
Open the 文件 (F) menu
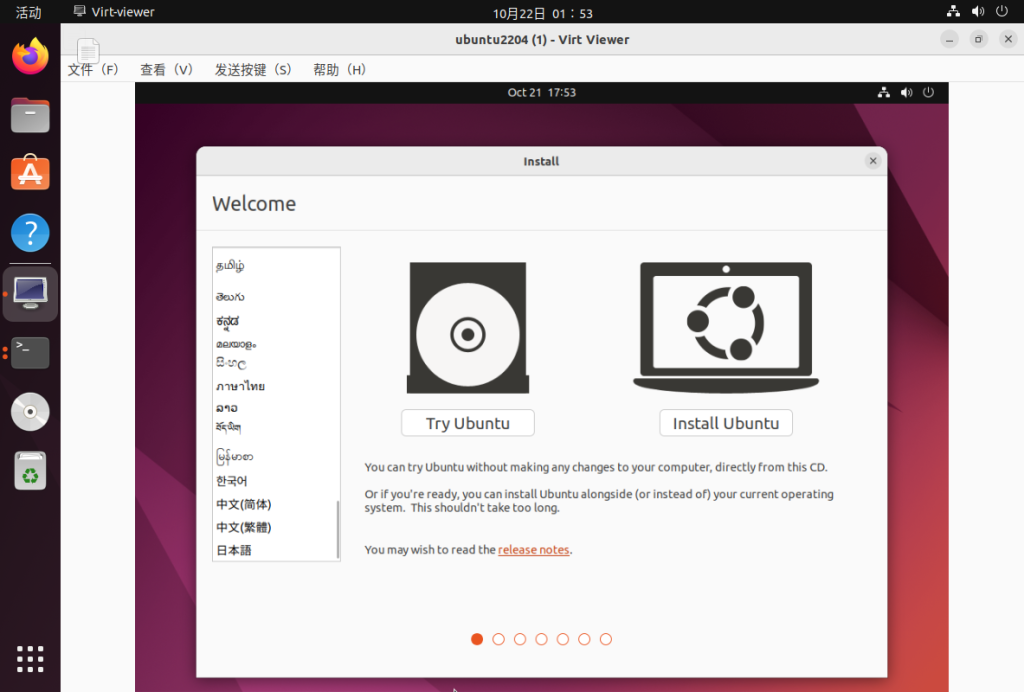(93, 70)
